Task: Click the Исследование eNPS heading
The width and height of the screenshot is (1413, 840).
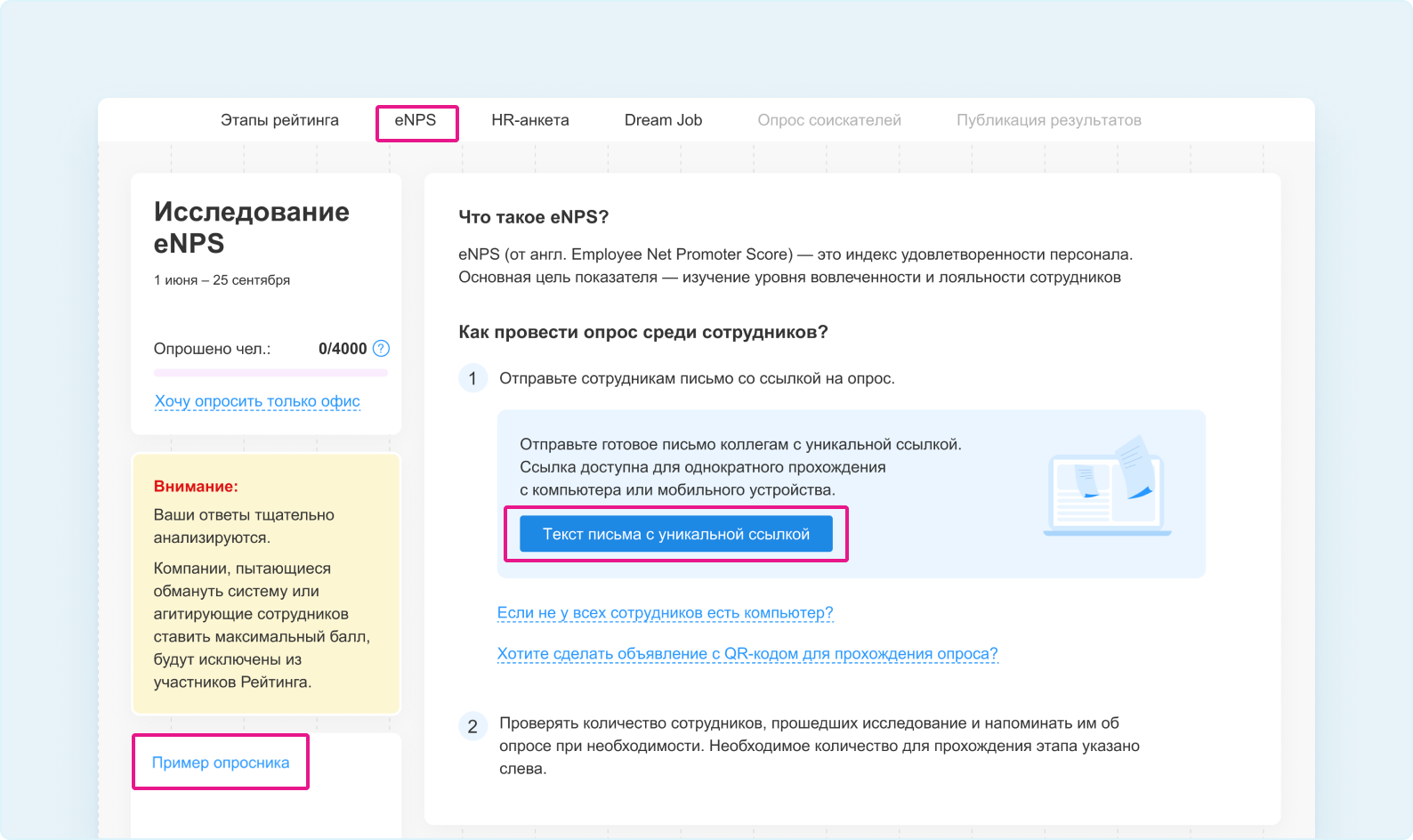Action: [251, 228]
